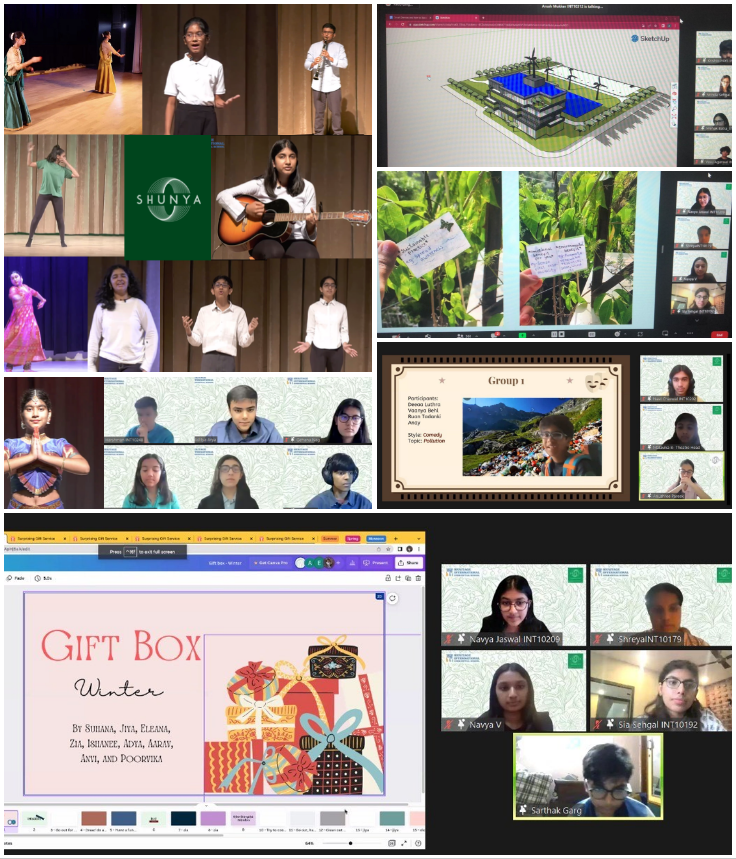
Task: Click the Get Canva Pro button
Action: point(271,563)
